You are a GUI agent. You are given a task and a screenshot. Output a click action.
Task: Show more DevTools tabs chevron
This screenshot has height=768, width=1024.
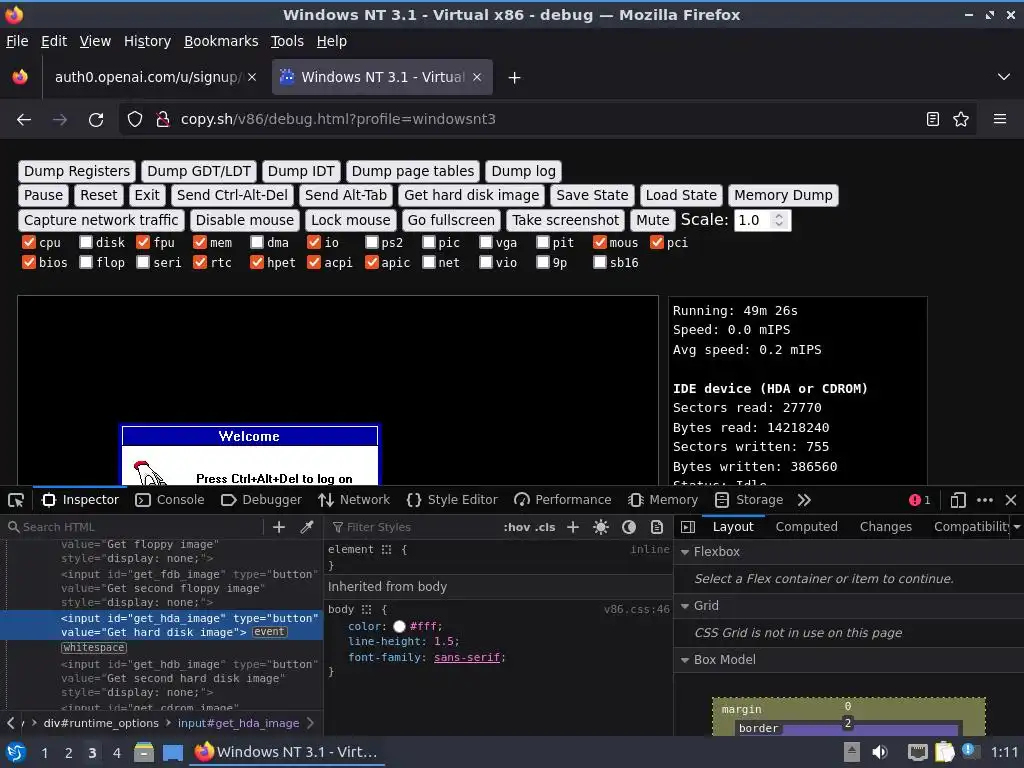pyautogui.click(x=804, y=500)
